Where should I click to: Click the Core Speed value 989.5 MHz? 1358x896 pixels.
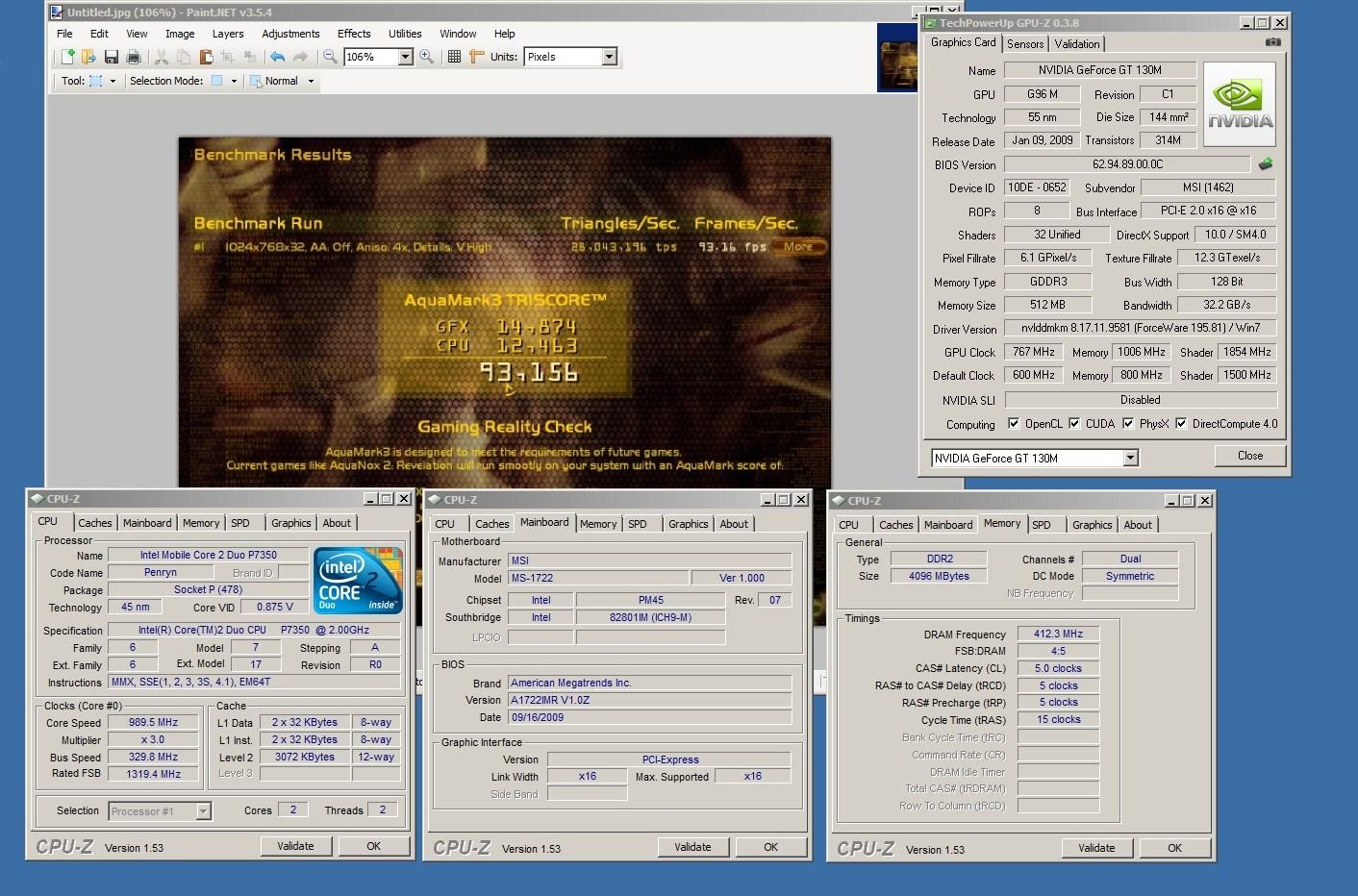point(154,722)
